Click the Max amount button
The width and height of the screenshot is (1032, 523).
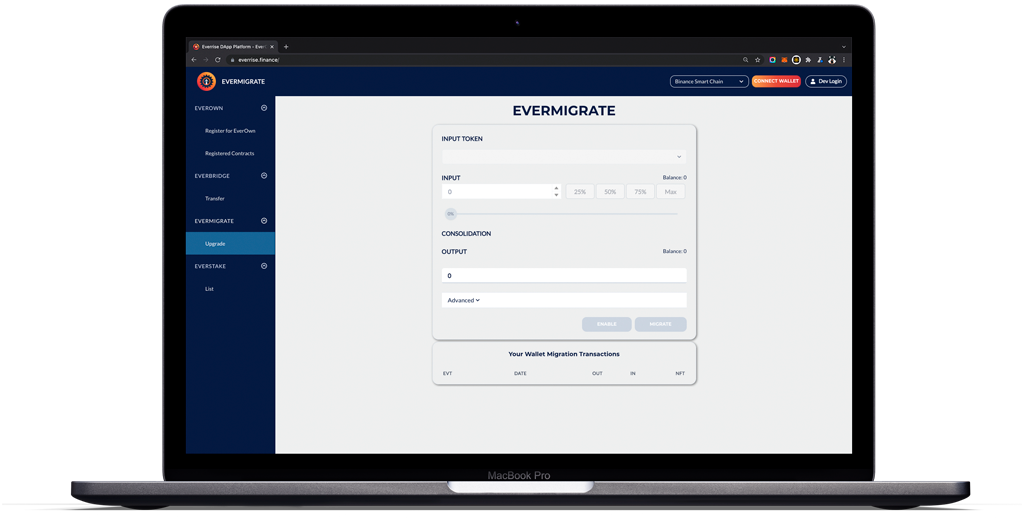(x=671, y=191)
